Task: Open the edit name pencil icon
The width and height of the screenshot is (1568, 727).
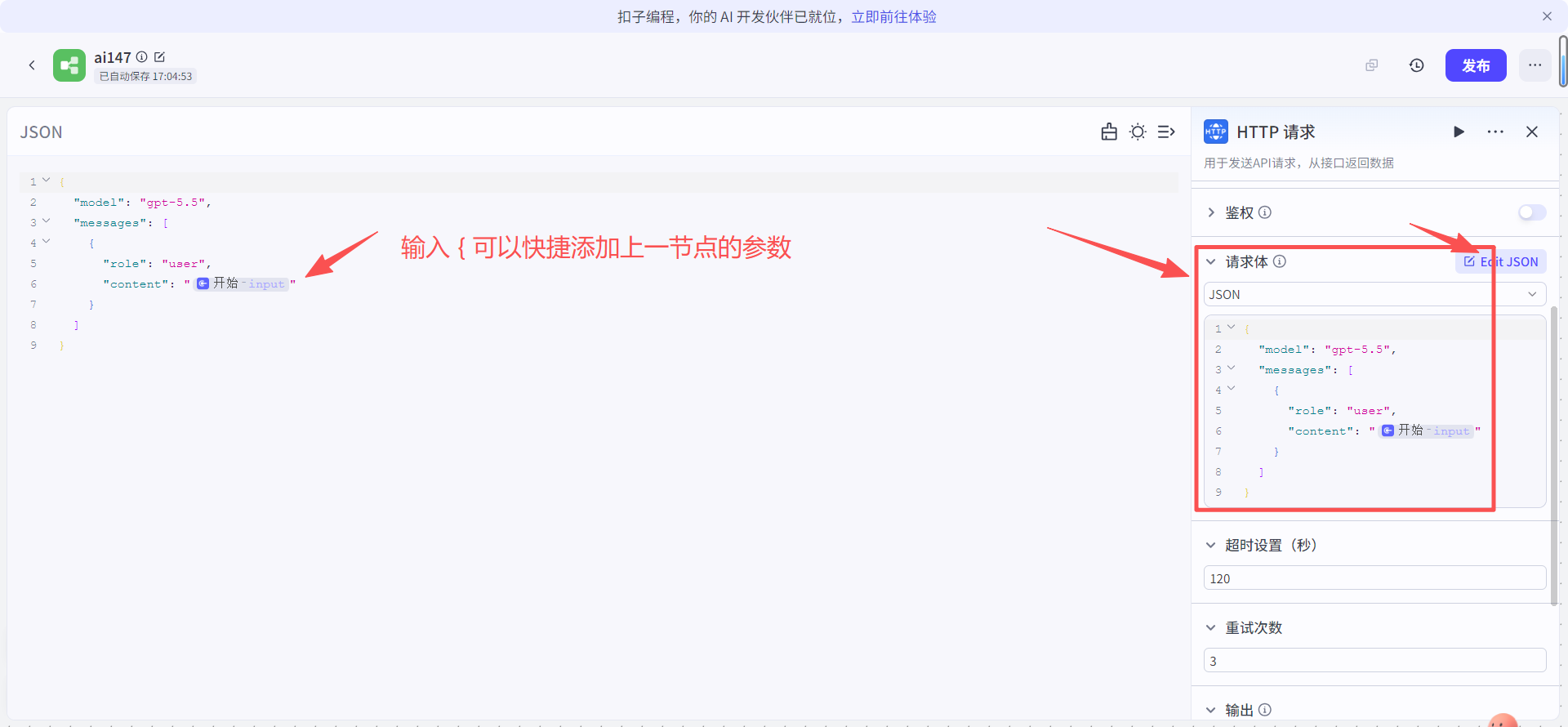Action: click(159, 57)
